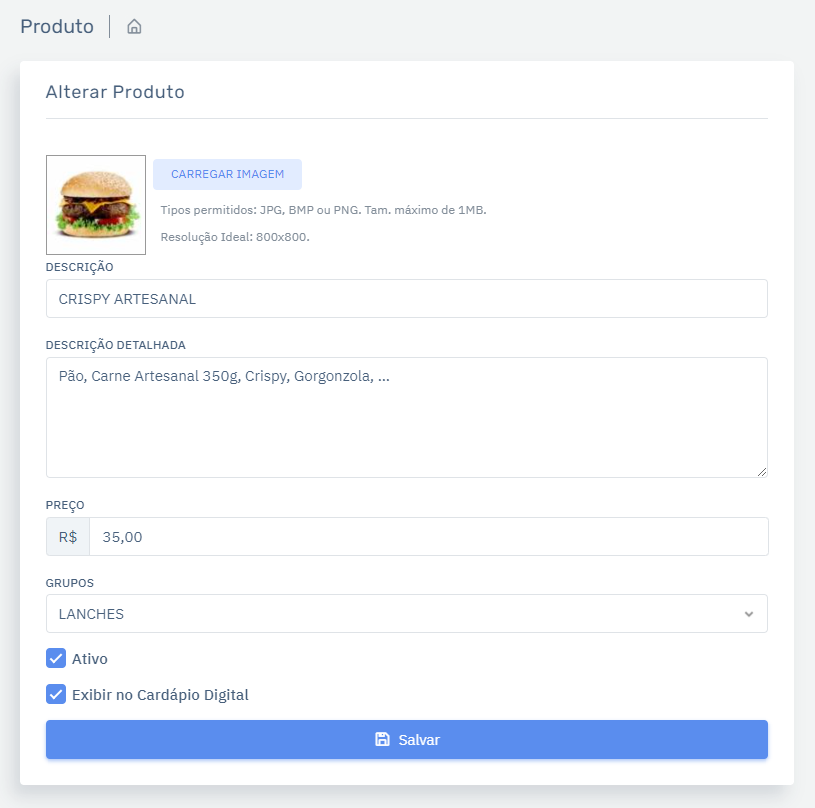
Task: Focus the Descrição field with CRISPY ARTESANAL
Action: click(x=406, y=299)
